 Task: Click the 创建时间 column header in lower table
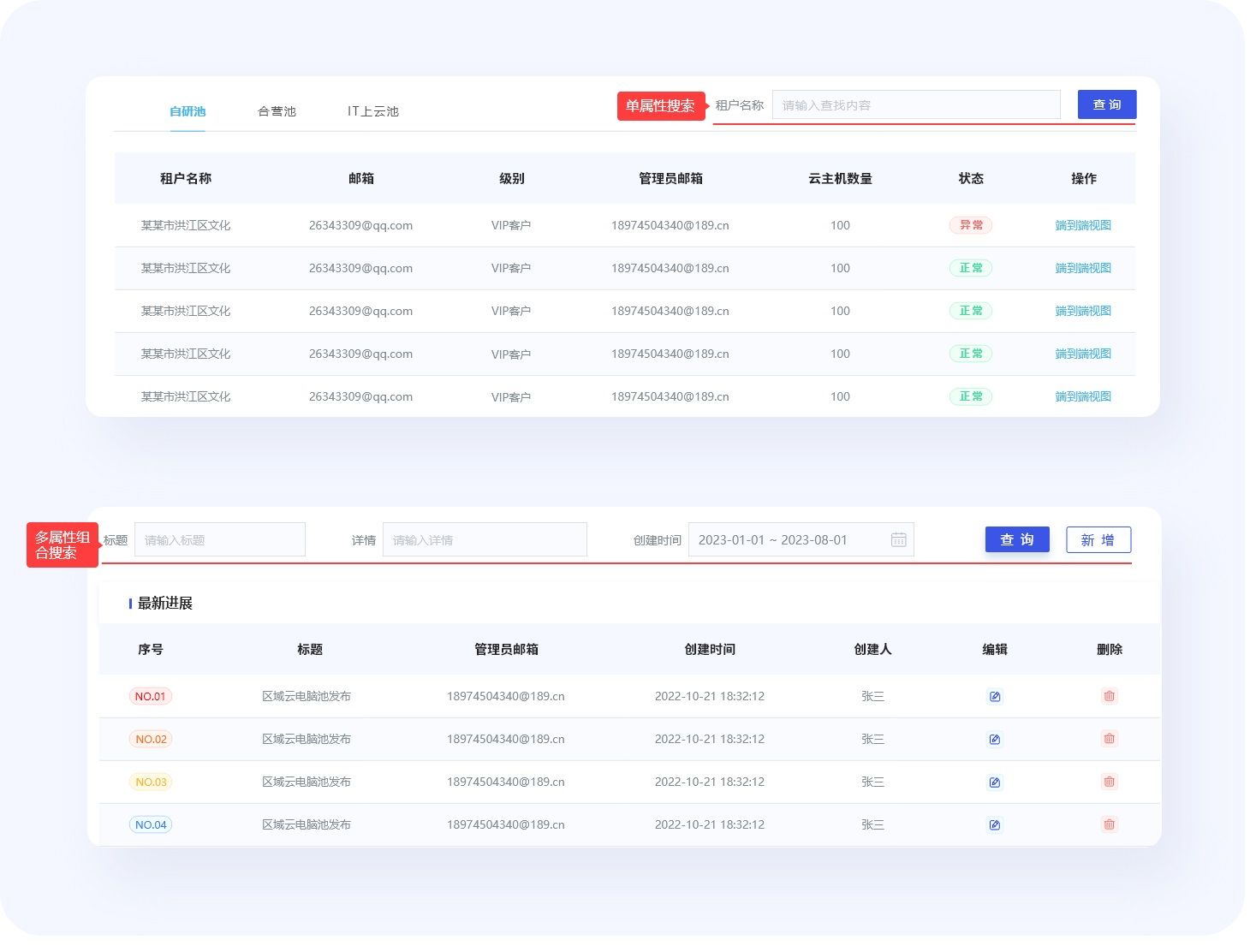(710, 649)
